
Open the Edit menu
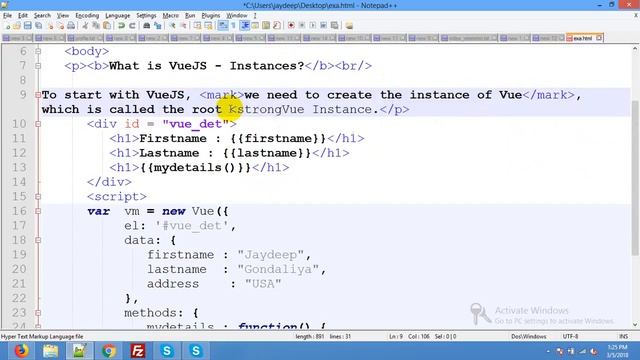23,16
